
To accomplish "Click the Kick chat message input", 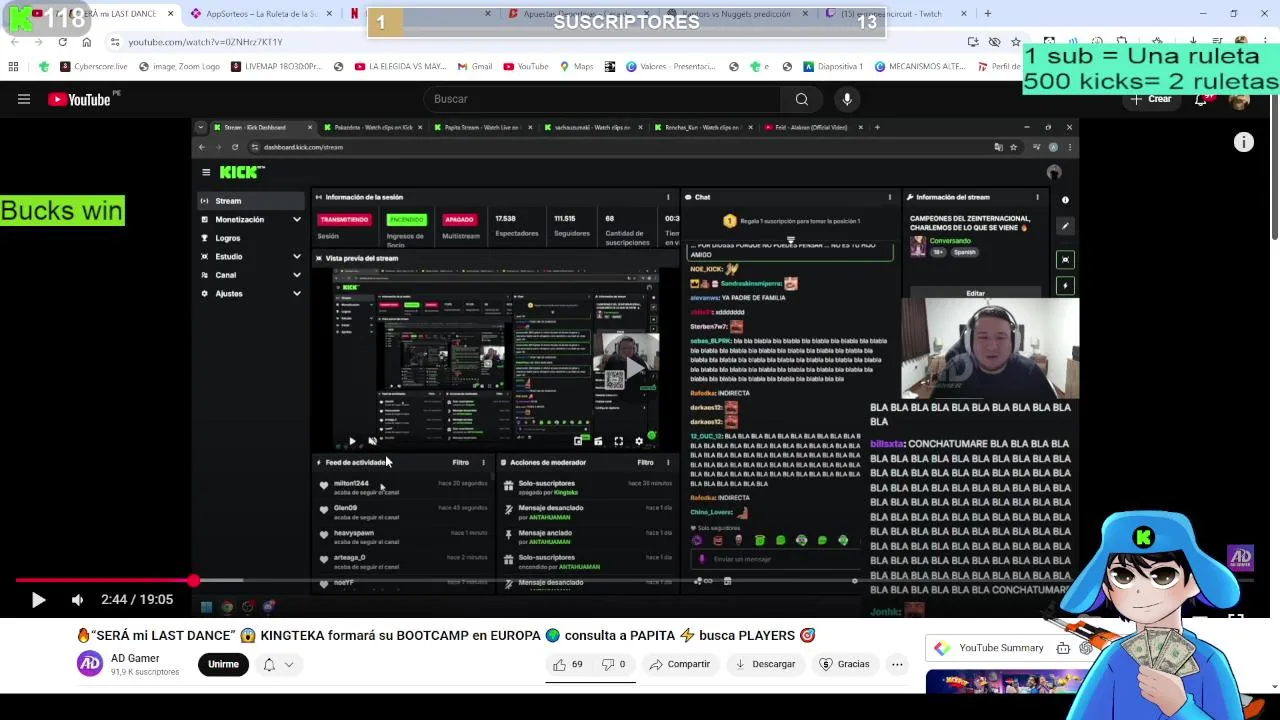I will tap(775, 559).
